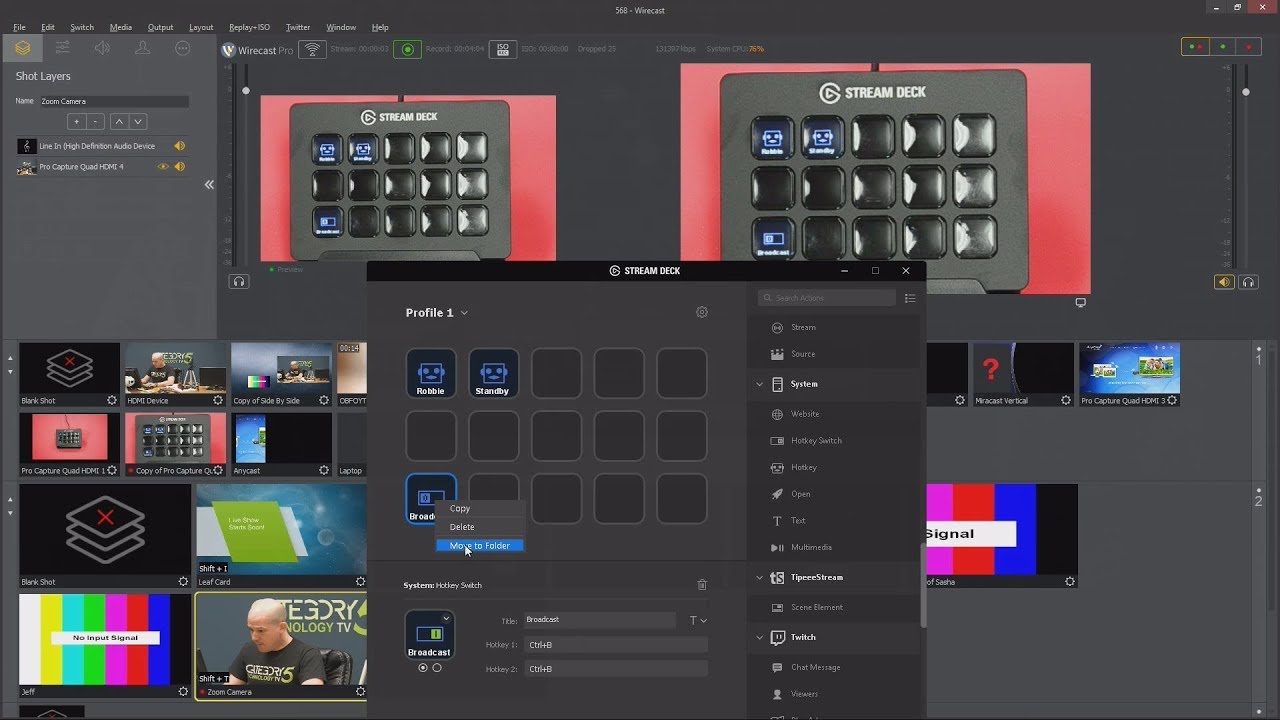Select the Standby Stream Deck key
Screen dimensions: 1280x720
tap(493, 373)
